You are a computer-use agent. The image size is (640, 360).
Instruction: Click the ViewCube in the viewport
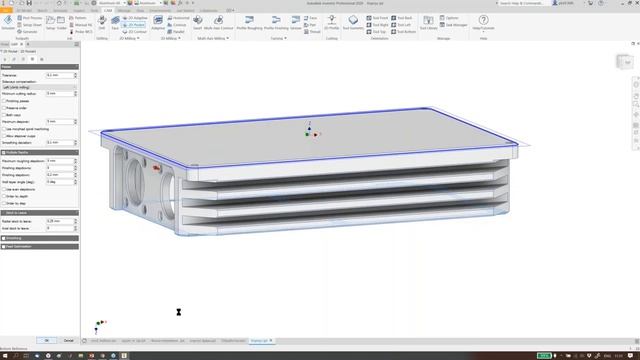click(624, 62)
